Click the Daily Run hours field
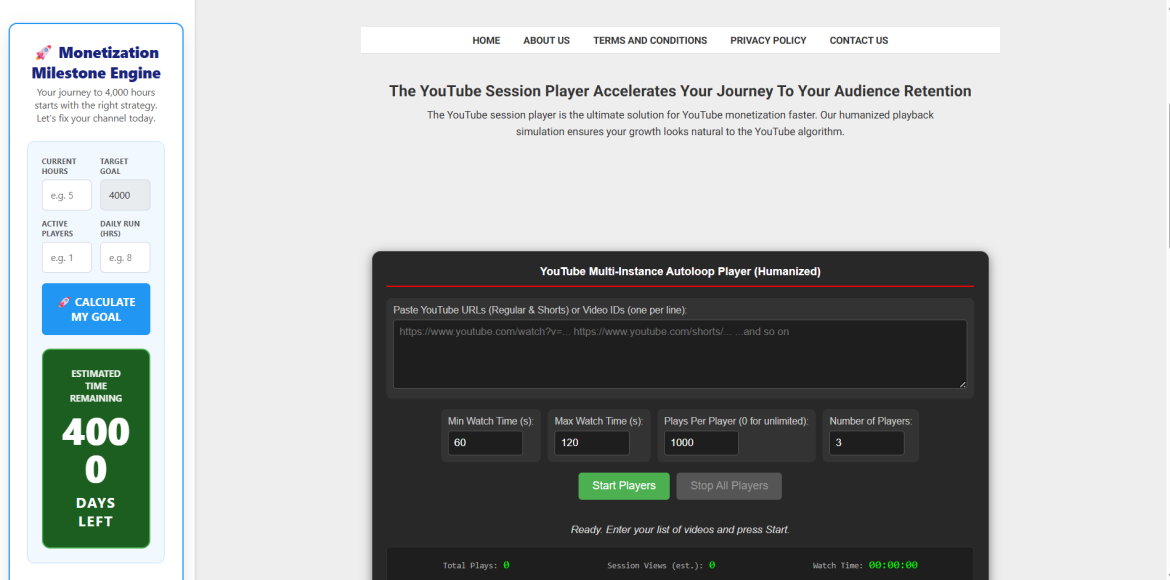Image resolution: width=1170 pixels, height=580 pixels. (125, 257)
